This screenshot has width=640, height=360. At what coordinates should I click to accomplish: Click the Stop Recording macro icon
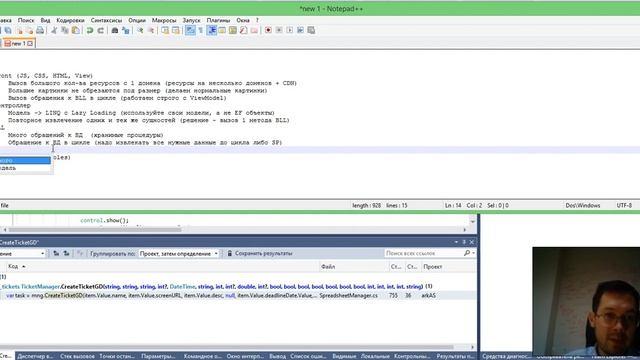coord(279,30)
